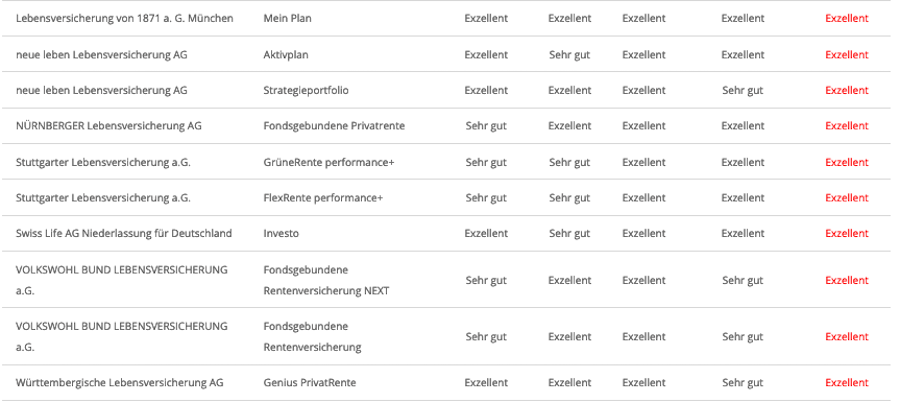The image size is (900, 402).
Task: Click Fondsgebundene Rentenversicherung NEXT product
Action: click(327, 280)
